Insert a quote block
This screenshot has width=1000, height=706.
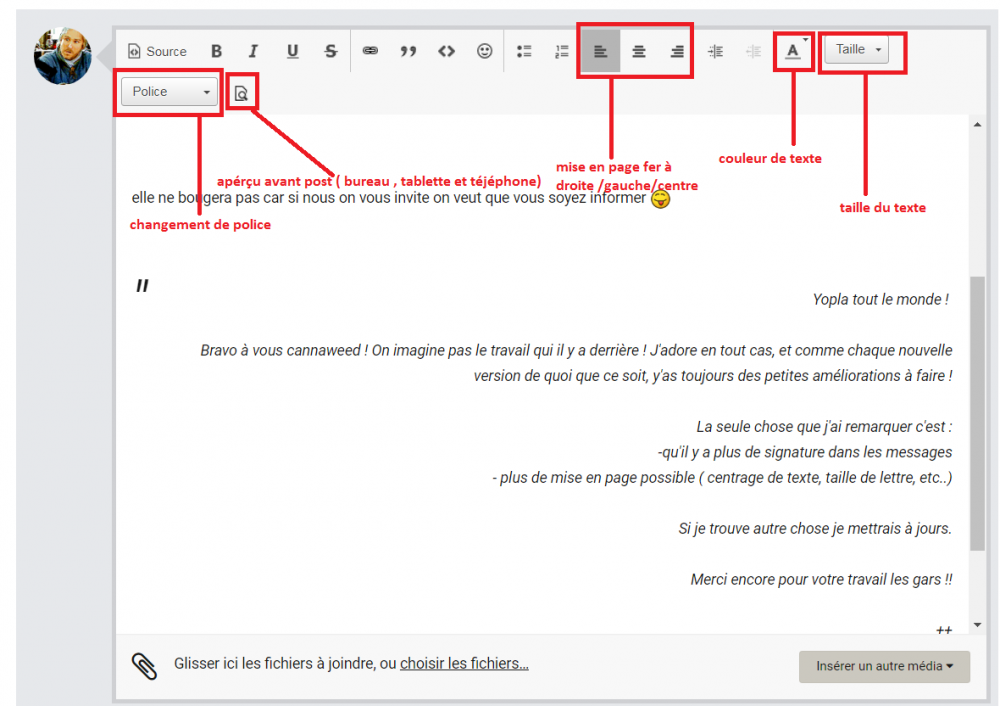point(408,51)
